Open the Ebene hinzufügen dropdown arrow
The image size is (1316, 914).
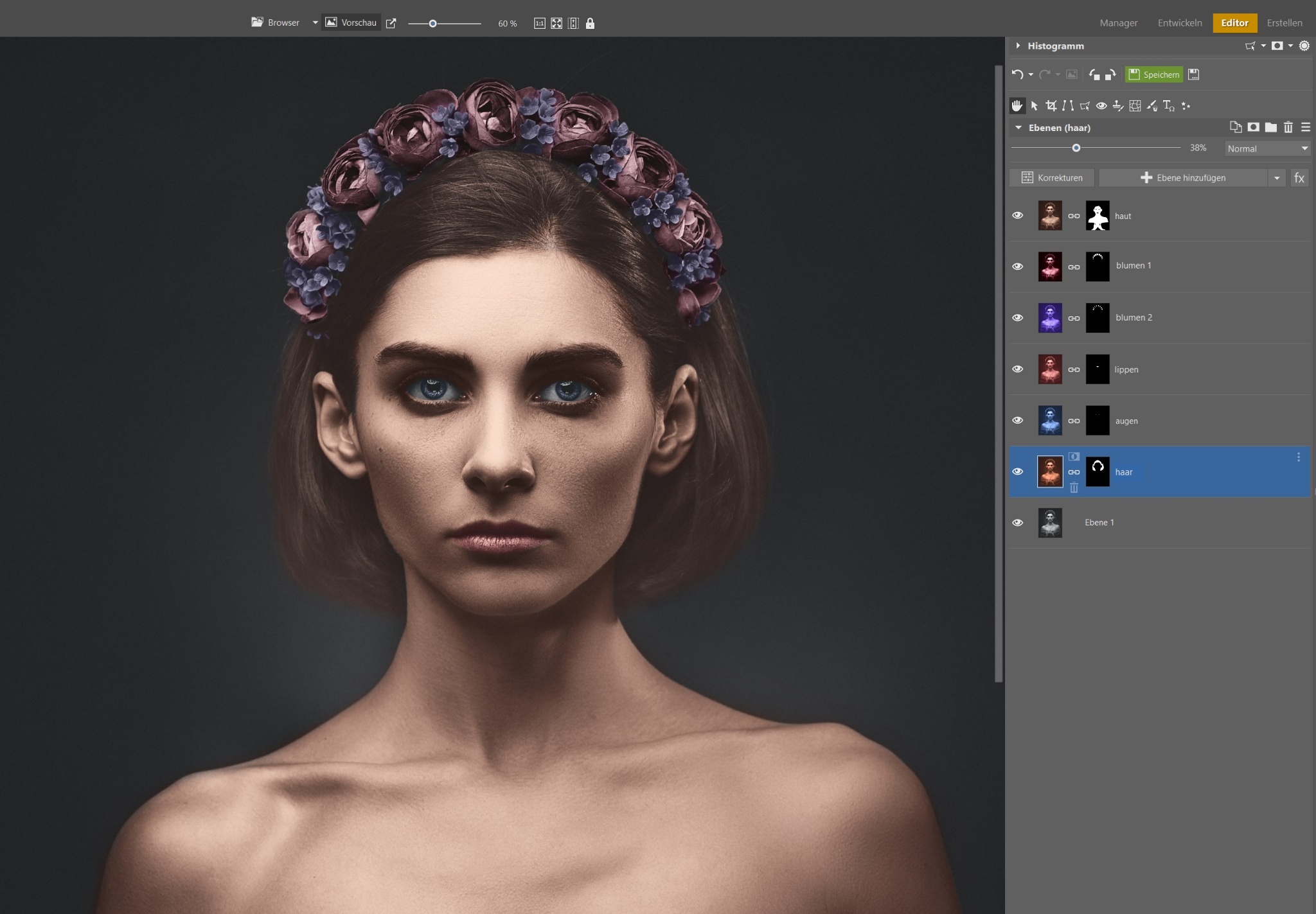1277,178
